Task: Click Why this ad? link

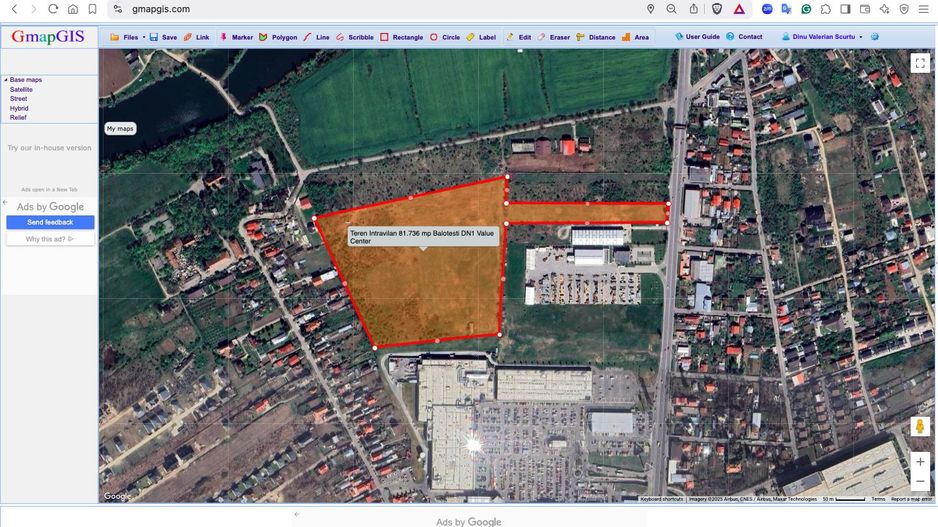Action: [x=50, y=239]
